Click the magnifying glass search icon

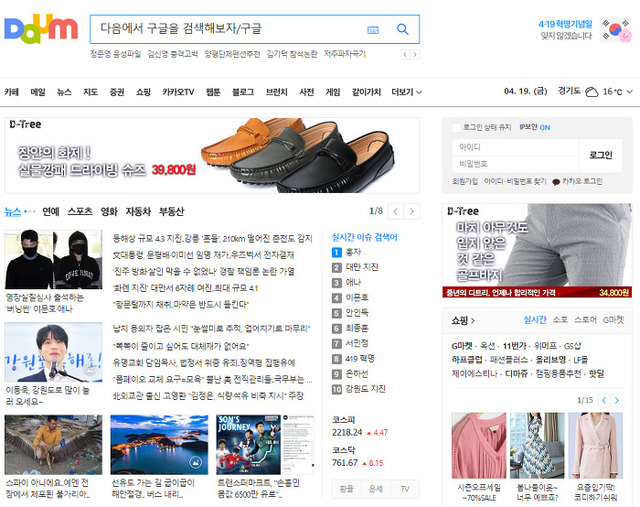402,30
